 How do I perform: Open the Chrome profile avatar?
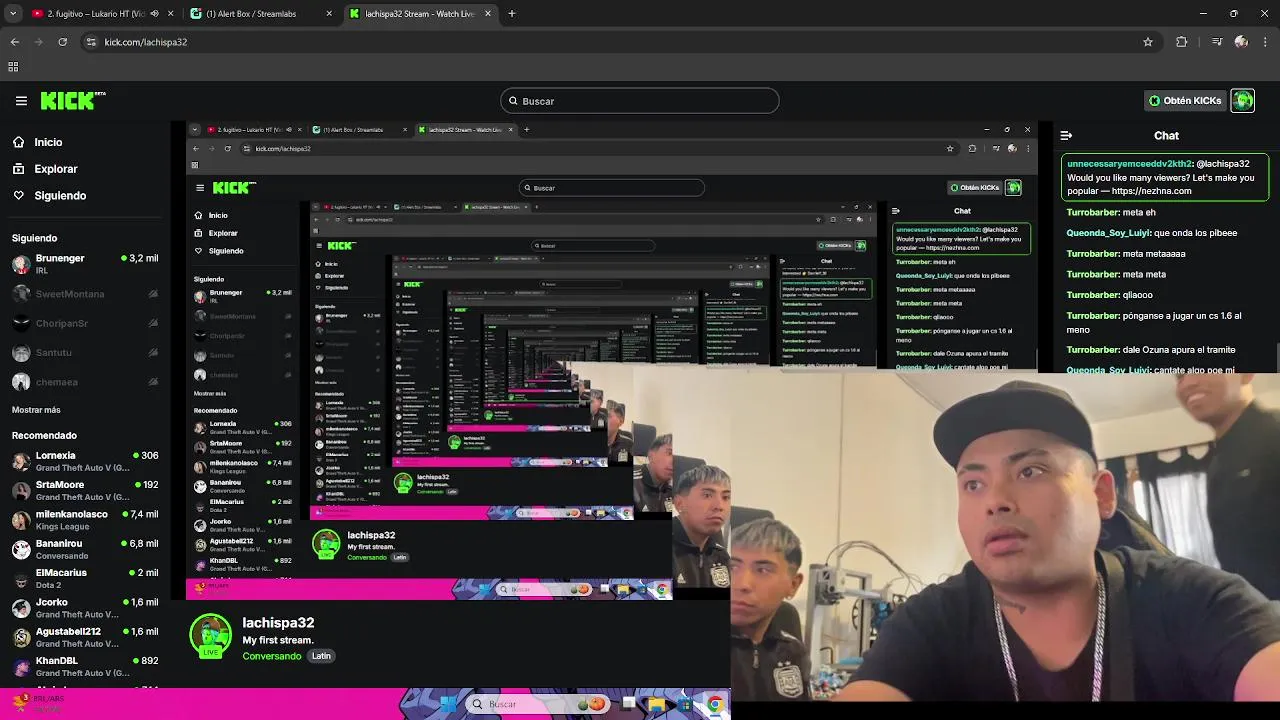[x=1241, y=42]
